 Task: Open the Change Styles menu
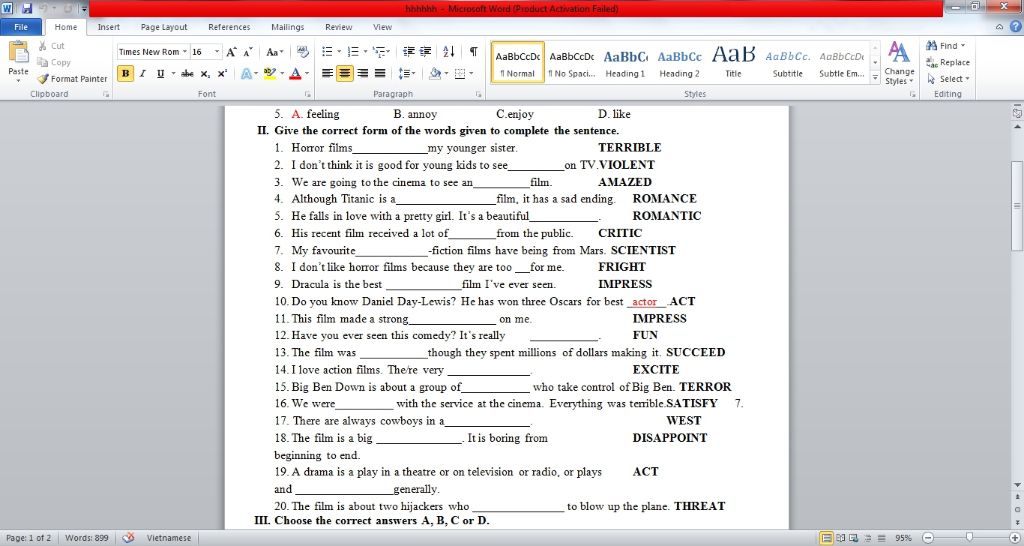tap(899, 63)
